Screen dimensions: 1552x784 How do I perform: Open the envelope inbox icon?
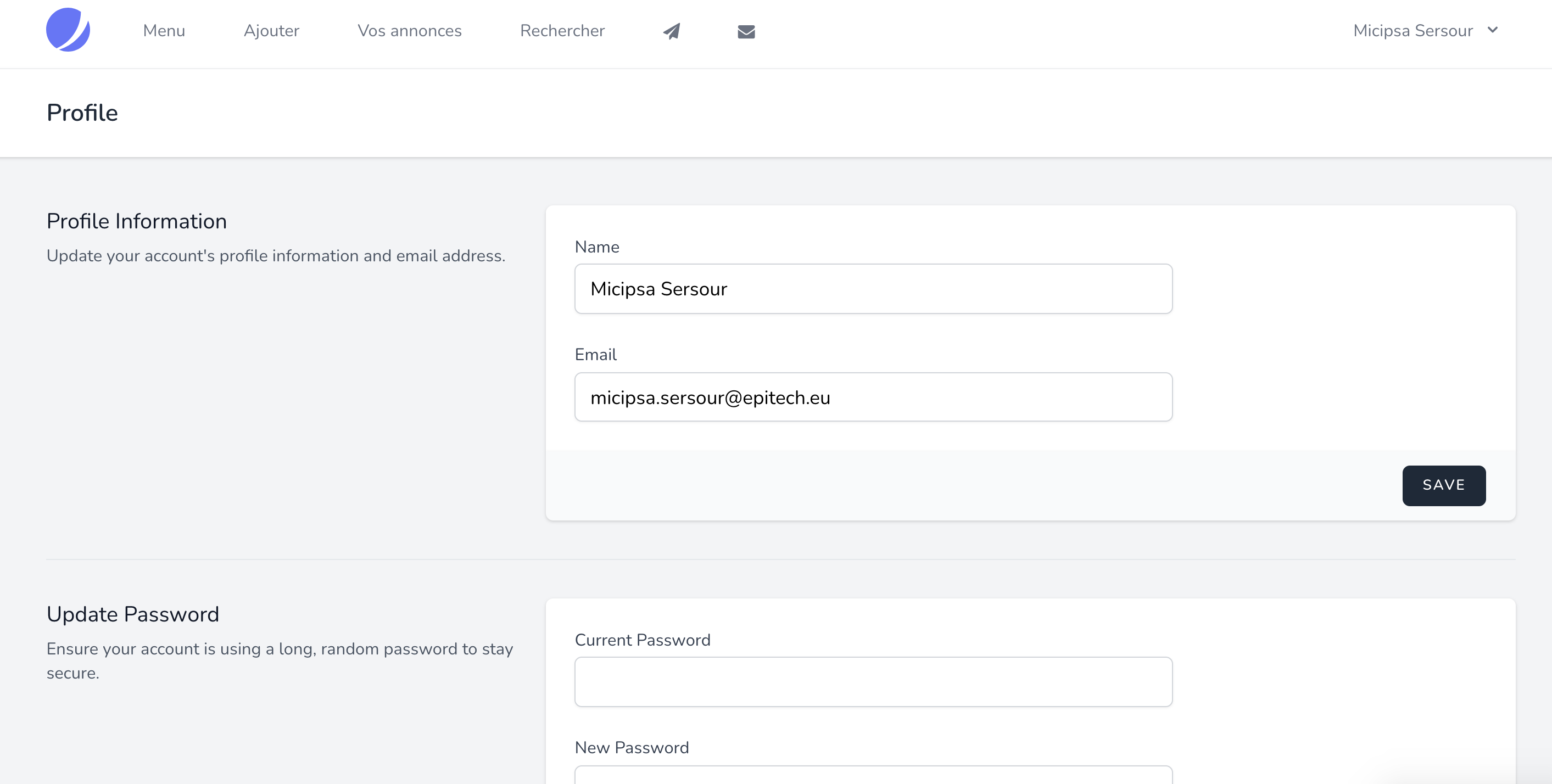point(746,31)
